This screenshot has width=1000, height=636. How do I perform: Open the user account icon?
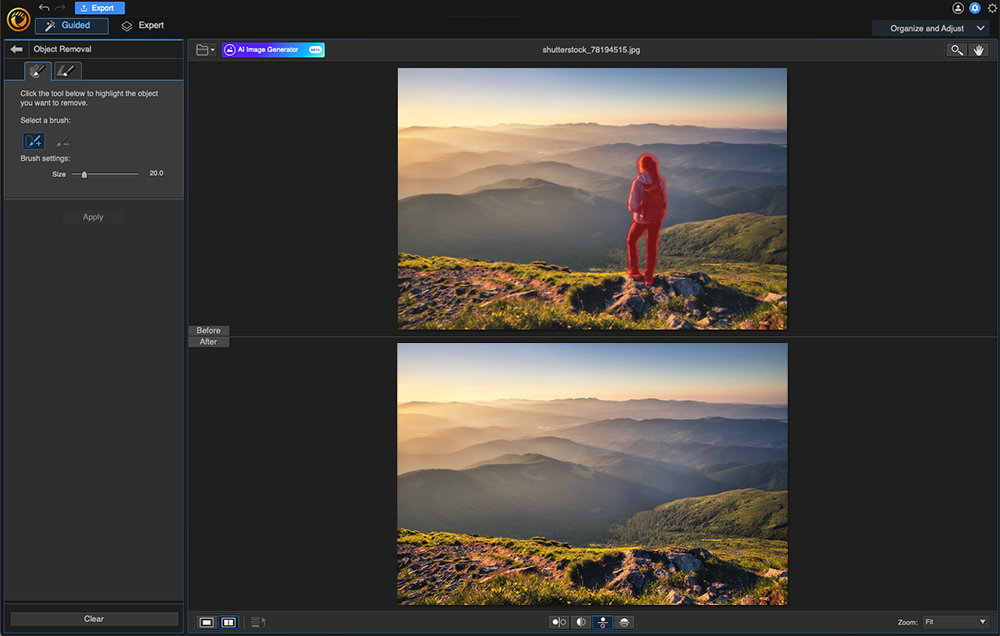click(x=958, y=8)
